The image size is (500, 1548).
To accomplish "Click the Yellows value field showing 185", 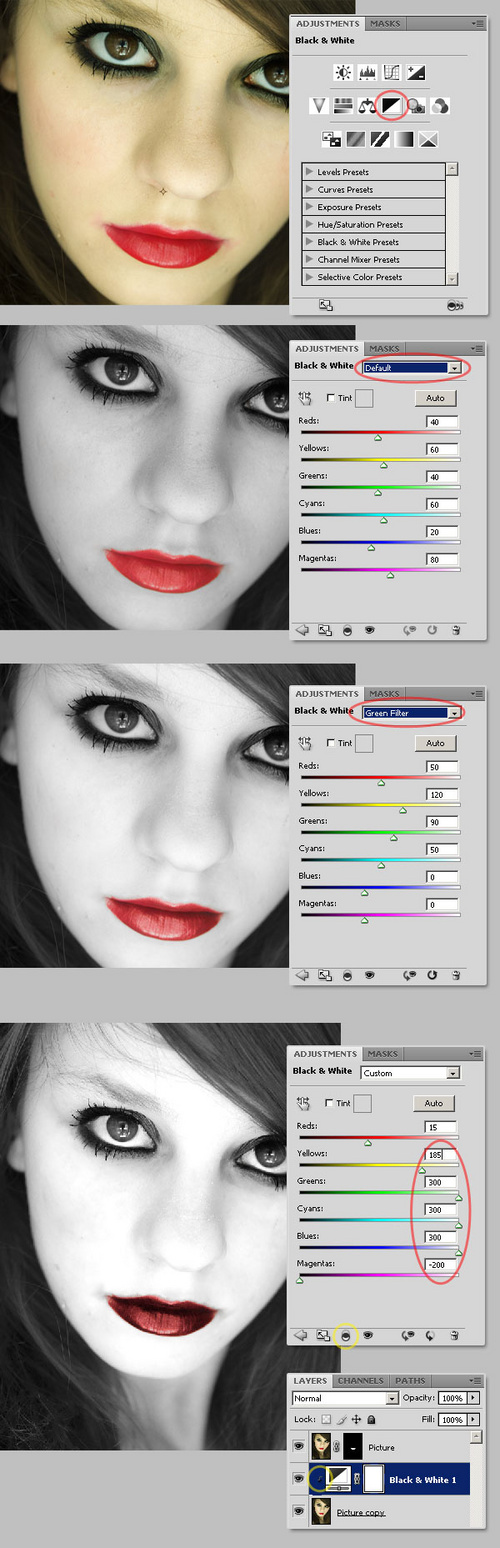I will tap(441, 1155).
